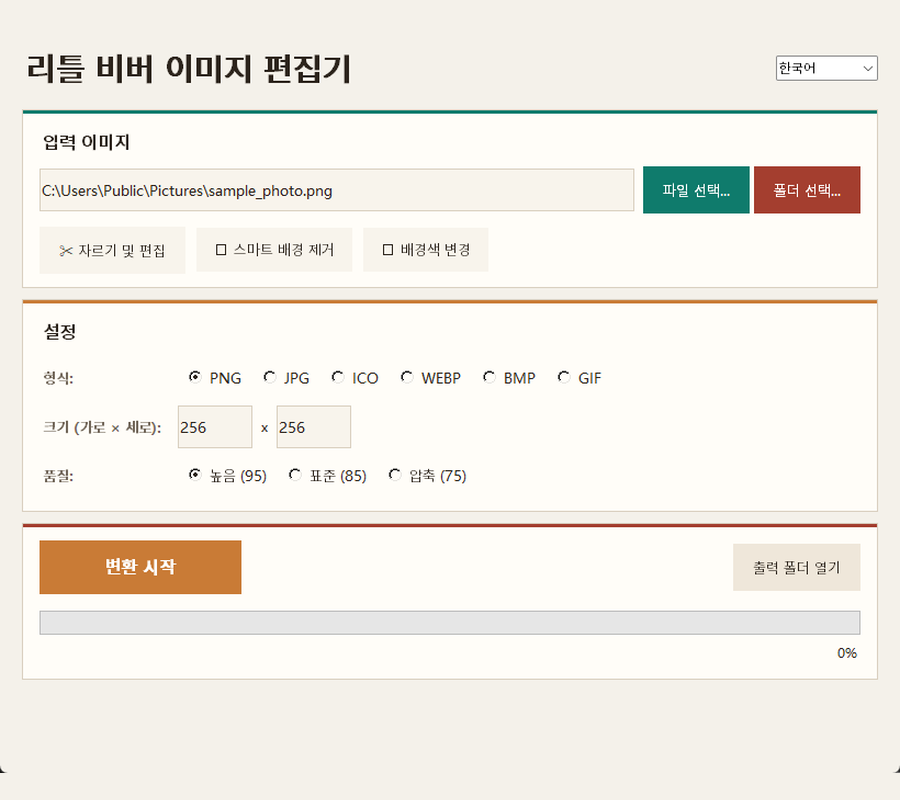The width and height of the screenshot is (900, 800).
Task: Click the 품질: label
Action: coord(59,476)
